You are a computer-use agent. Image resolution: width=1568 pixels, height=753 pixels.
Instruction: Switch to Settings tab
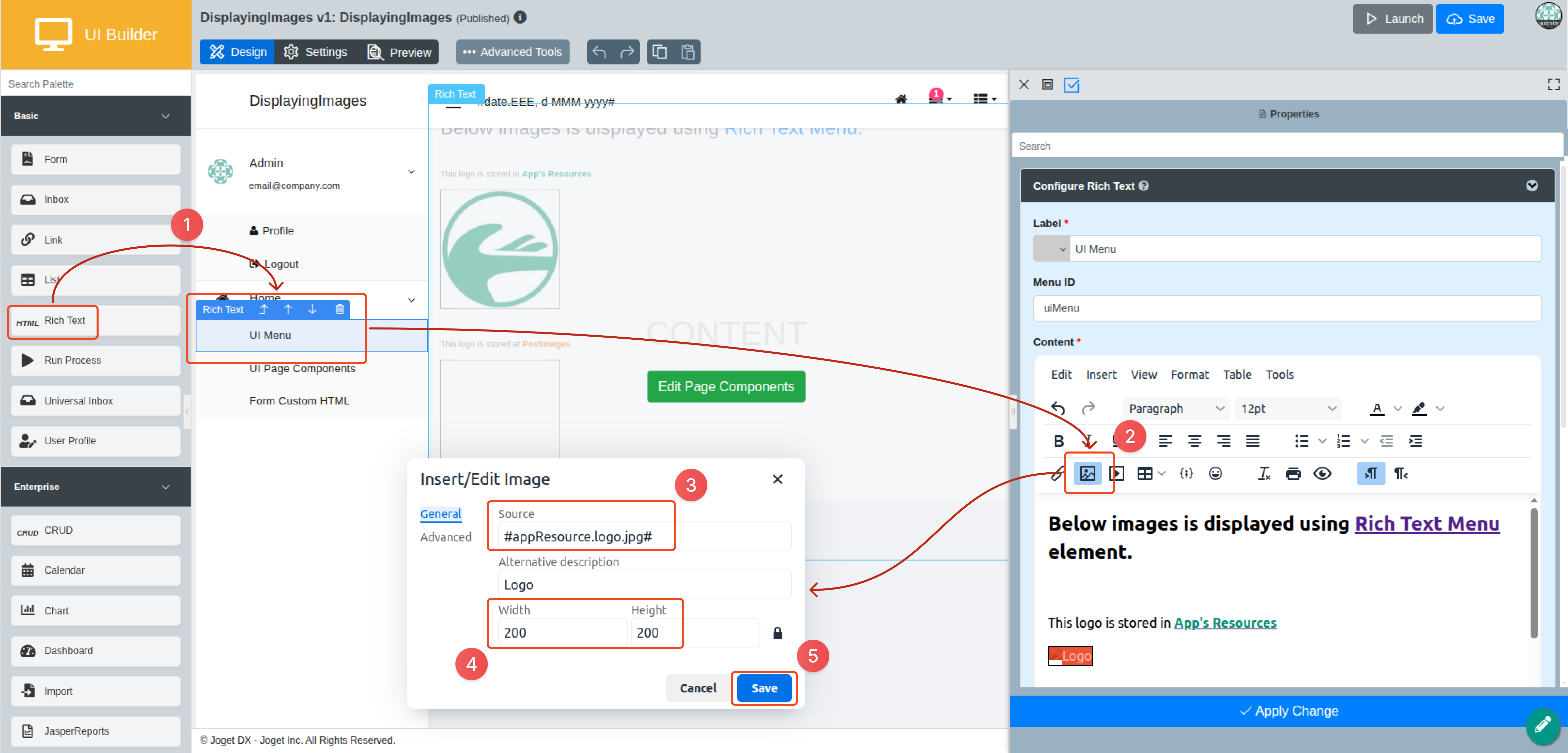315,52
